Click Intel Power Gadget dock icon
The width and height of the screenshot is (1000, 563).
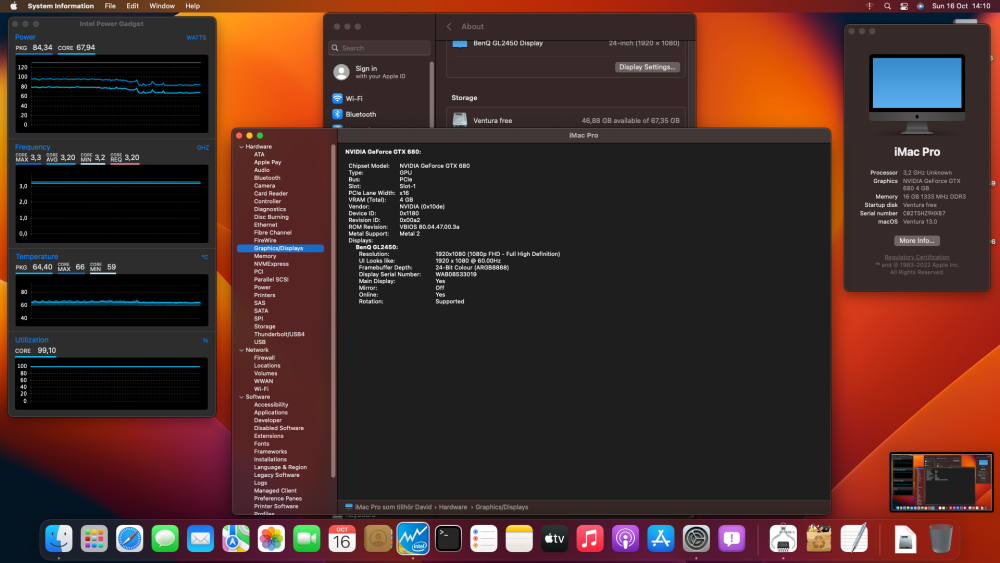point(413,539)
